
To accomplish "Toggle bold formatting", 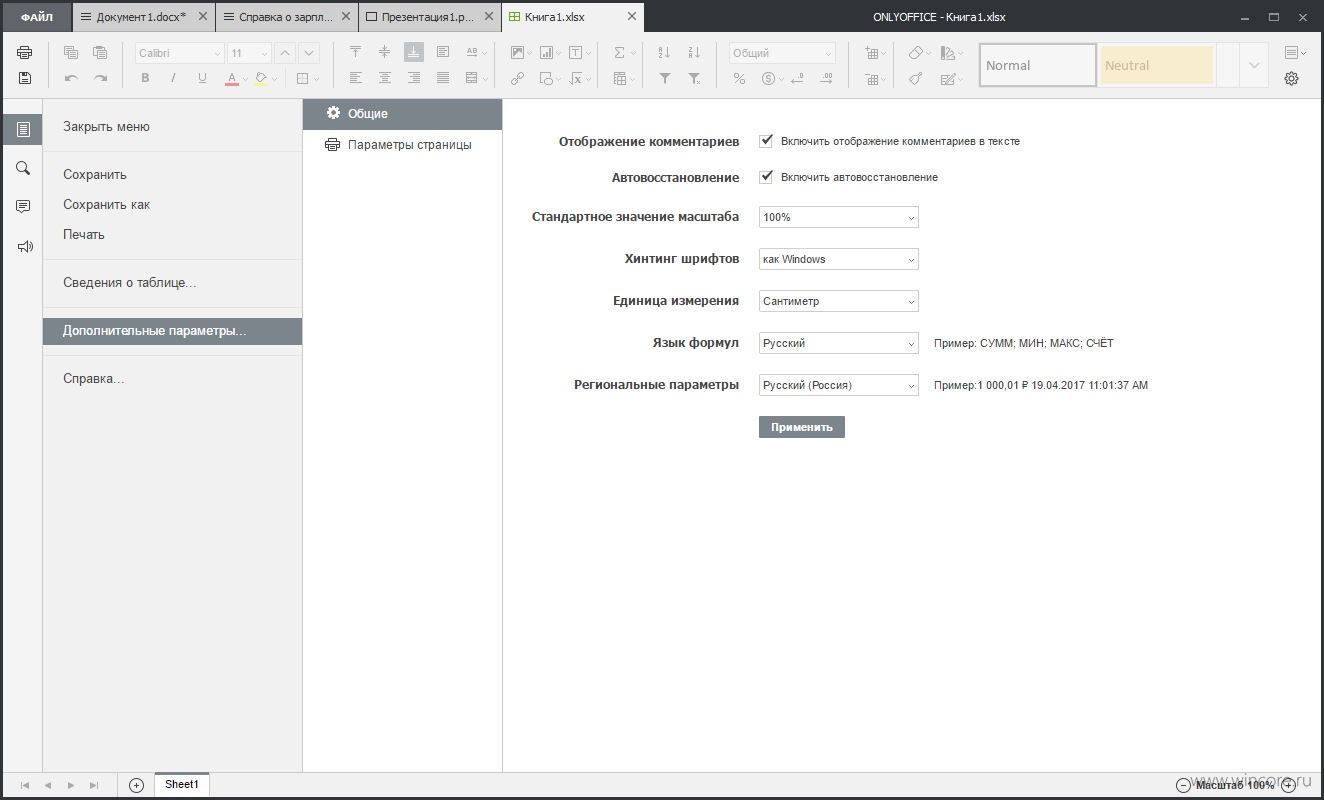I will tap(145, 78).
